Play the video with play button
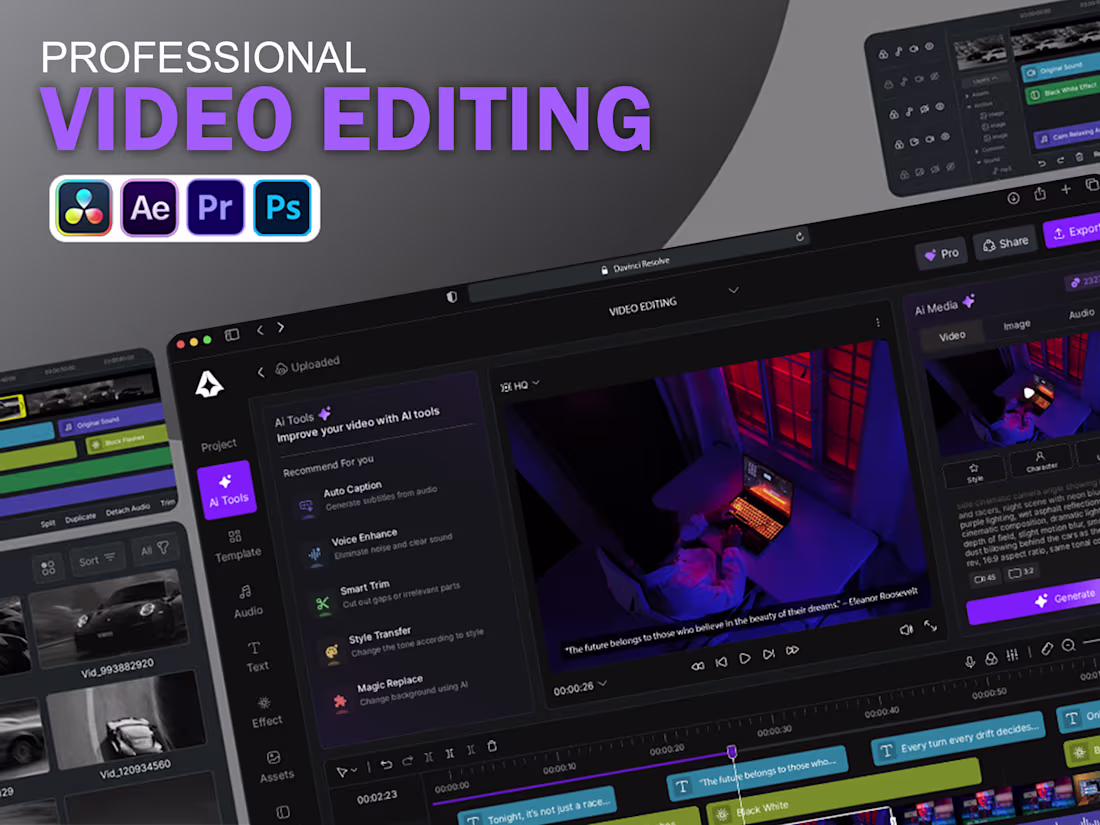 745,658
